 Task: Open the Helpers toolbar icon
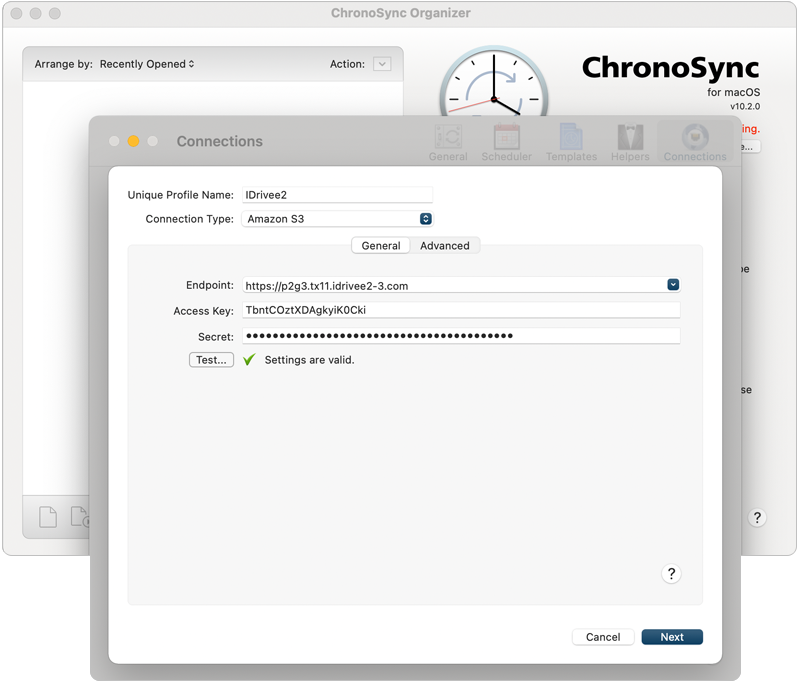pyautogui.click(x=630, y=143)
